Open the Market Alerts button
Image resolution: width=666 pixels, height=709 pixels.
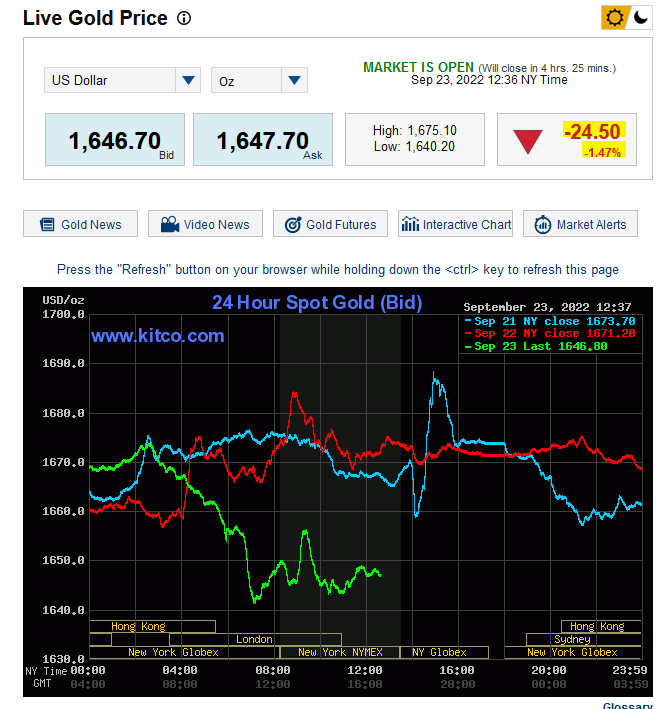tap(580, 224)
